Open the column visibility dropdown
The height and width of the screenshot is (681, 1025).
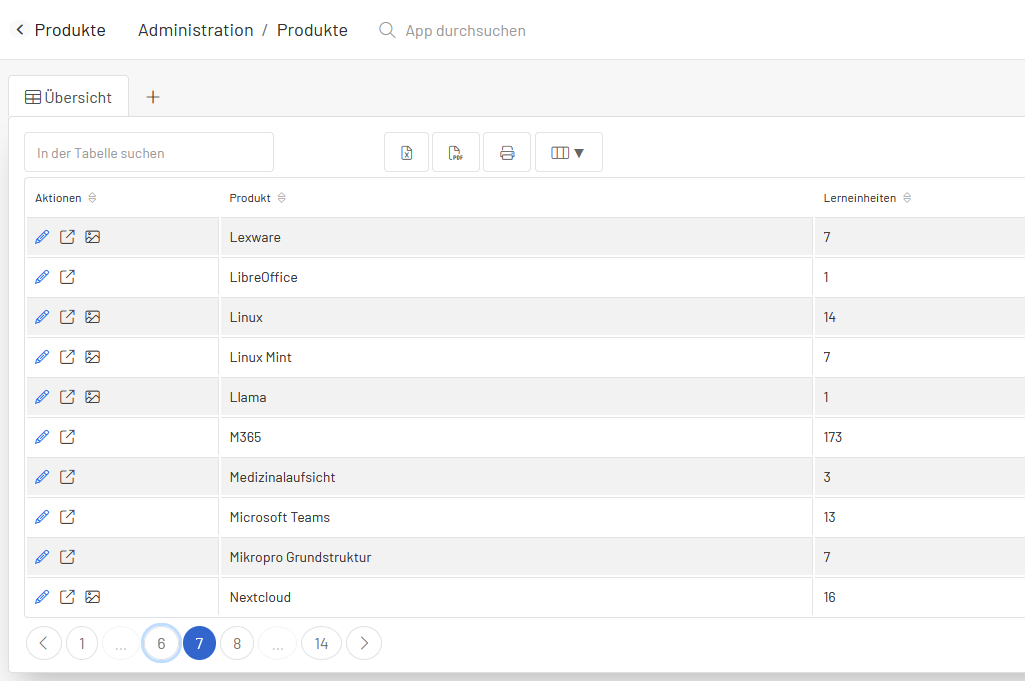[569, 152]
